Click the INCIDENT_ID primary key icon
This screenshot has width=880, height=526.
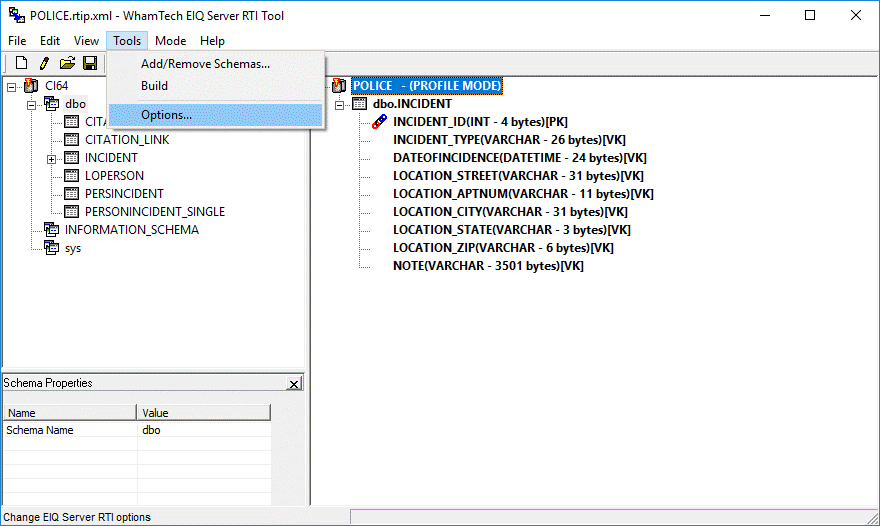click(x=379, y=122)
